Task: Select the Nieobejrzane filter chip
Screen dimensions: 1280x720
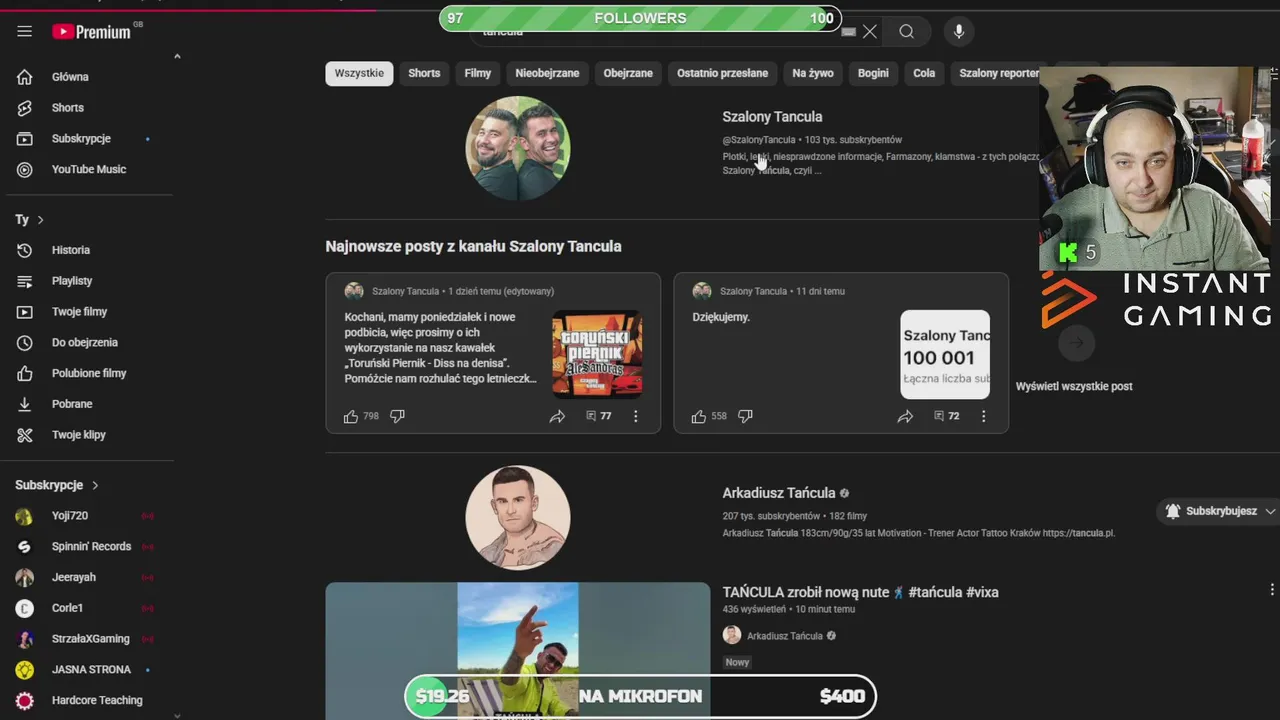Action: [547, 73]
